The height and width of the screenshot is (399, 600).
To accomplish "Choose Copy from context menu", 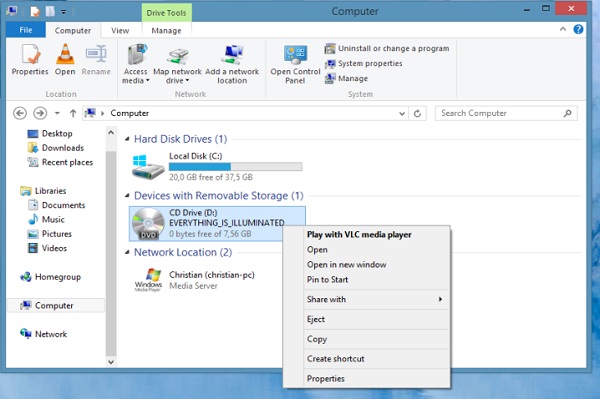I will click(317, 339).
